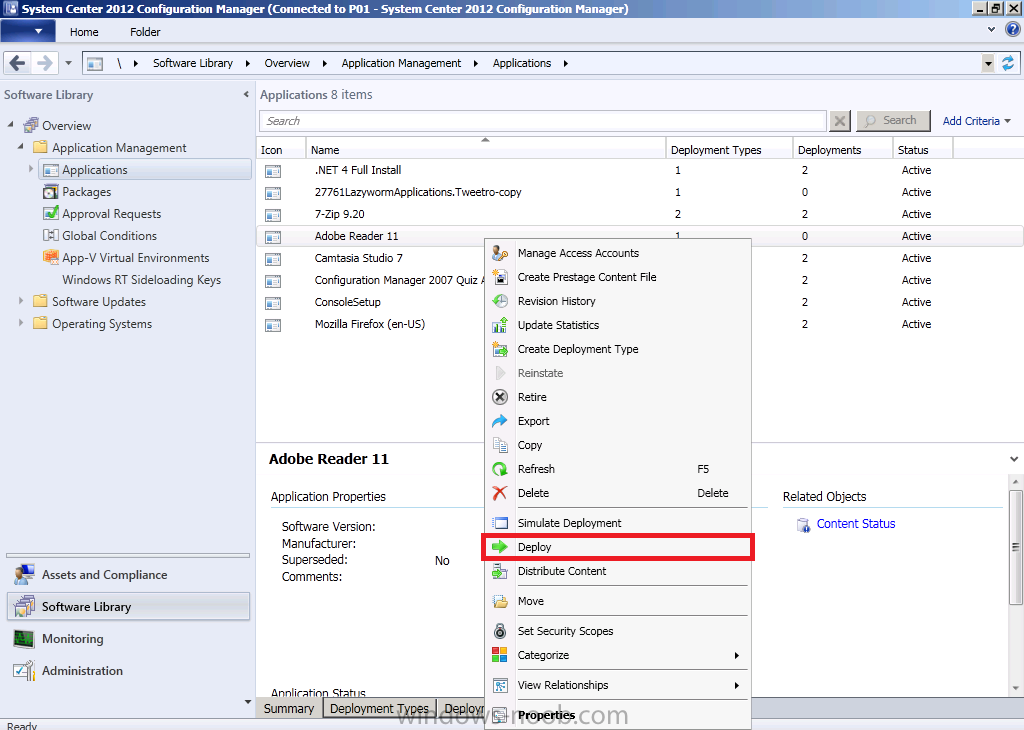Image resolution: width=1024 pixels, height=730 pixels.
Task: Open the Content Status link
Action: (856, 524)
